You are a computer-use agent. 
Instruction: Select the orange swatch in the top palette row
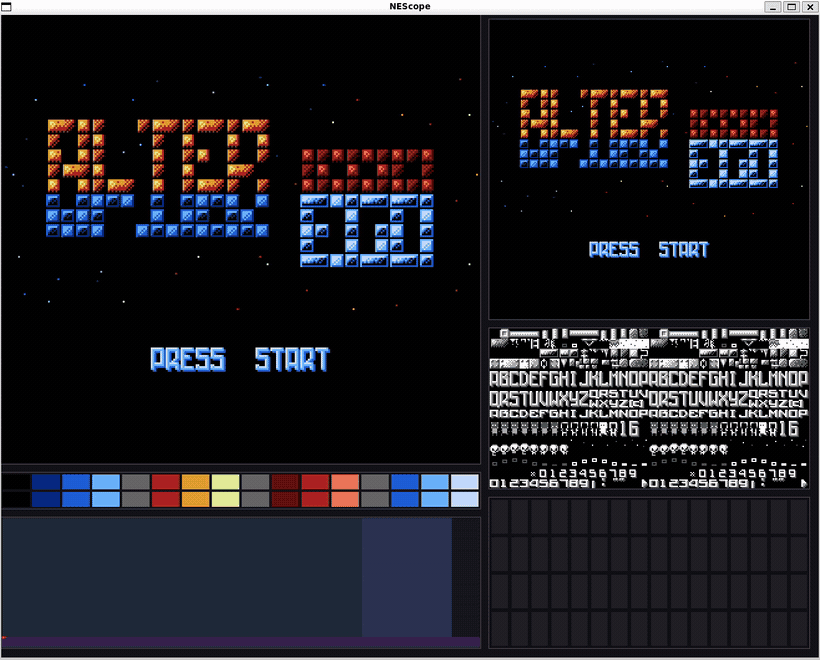(x=196, y=482)
